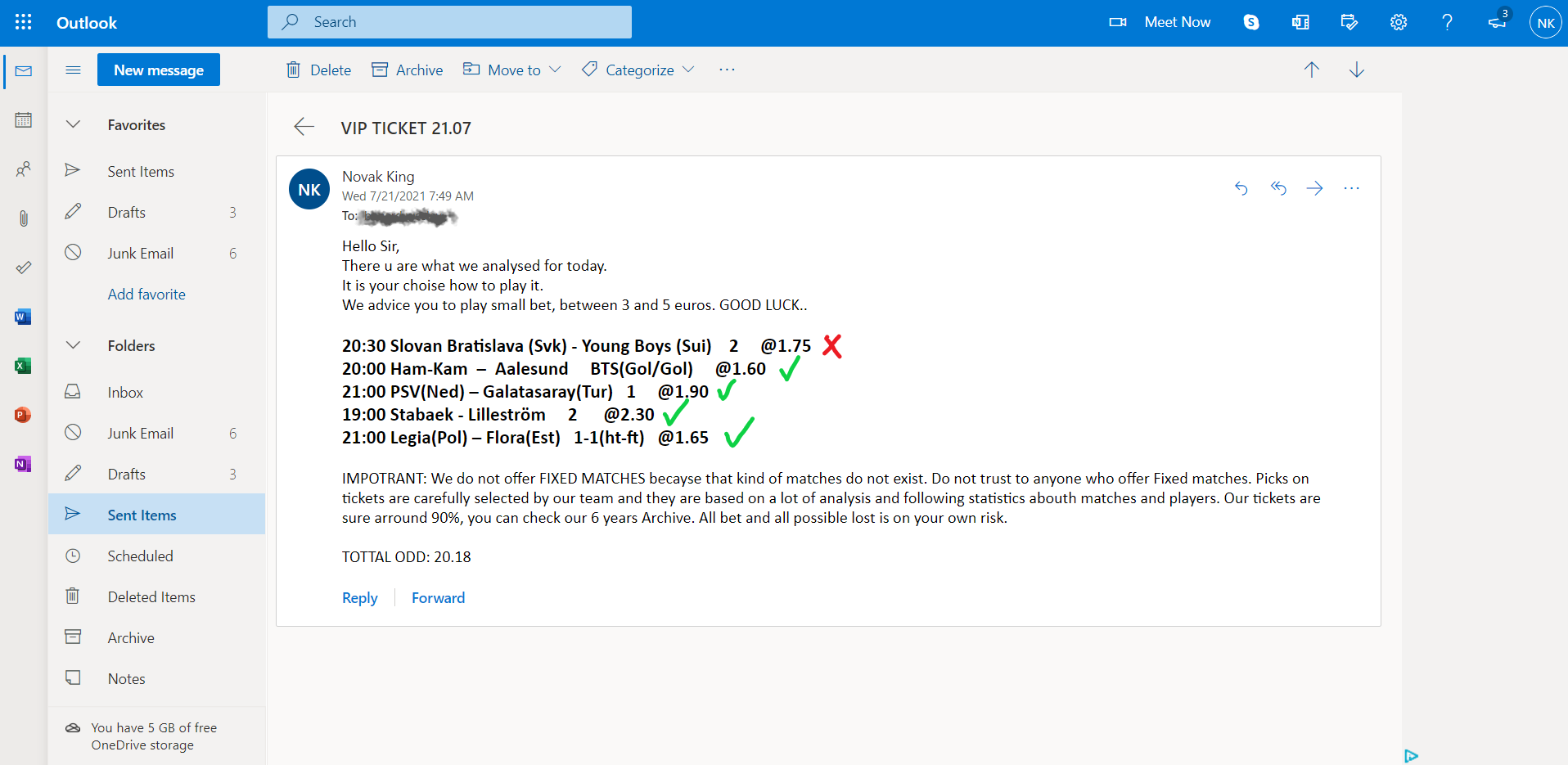Collapse the Favorites section
Viewport: 1568px width, 765px height.
tap(73, 124)
